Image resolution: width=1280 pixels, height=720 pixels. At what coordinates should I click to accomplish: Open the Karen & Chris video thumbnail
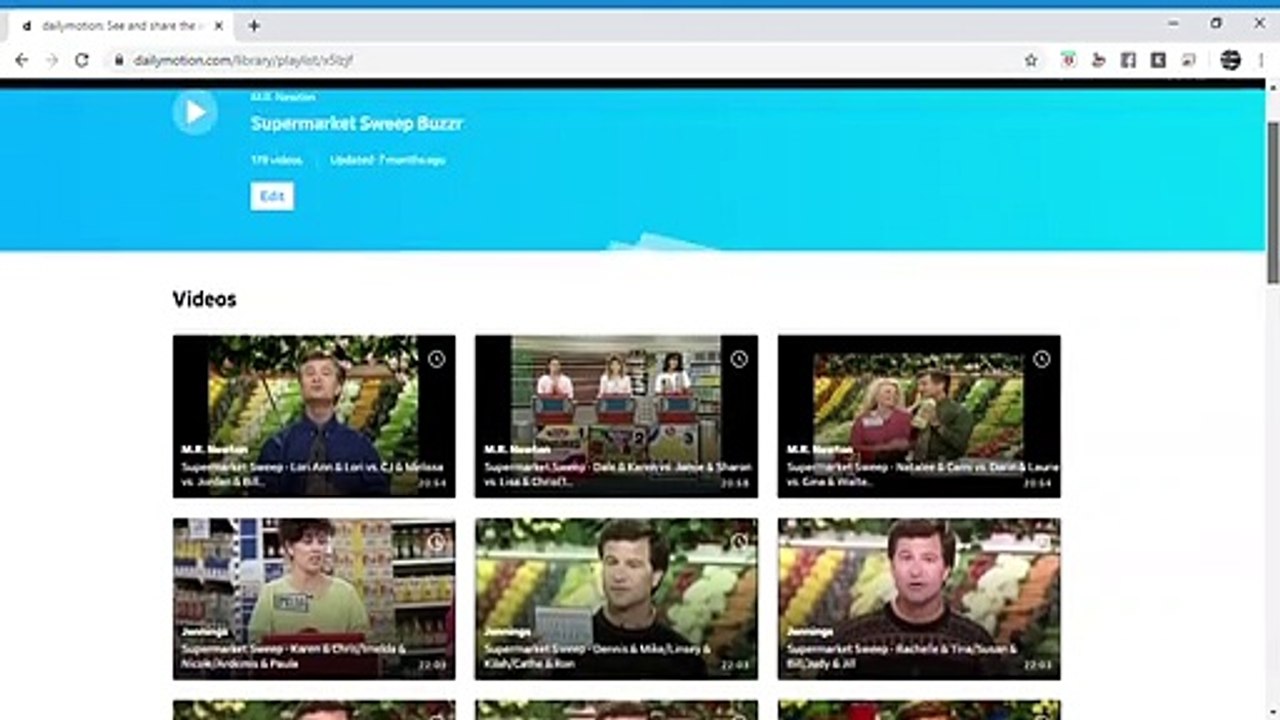coord(314,599)
